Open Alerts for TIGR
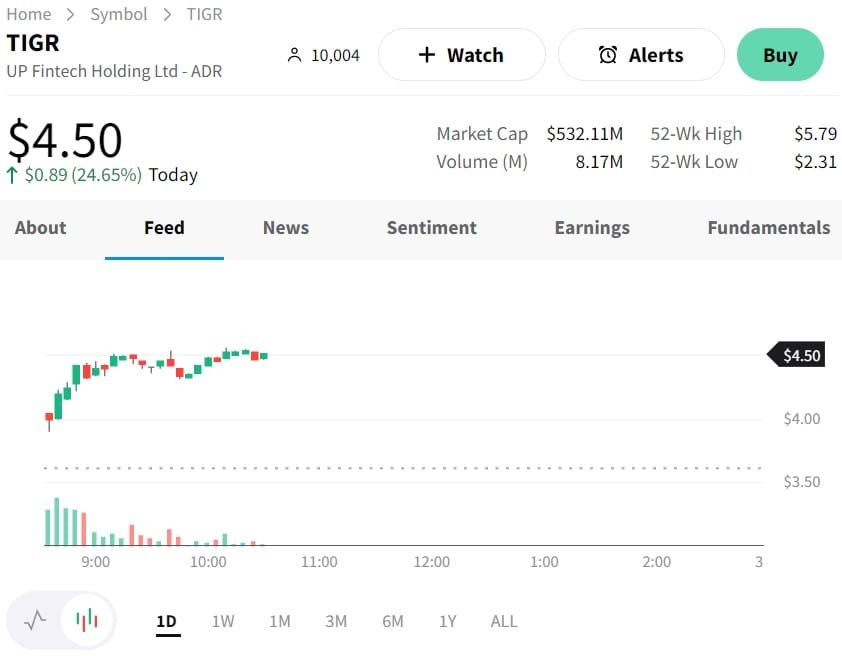The width and height of the screenshot is (842, 656). [640, 55]
